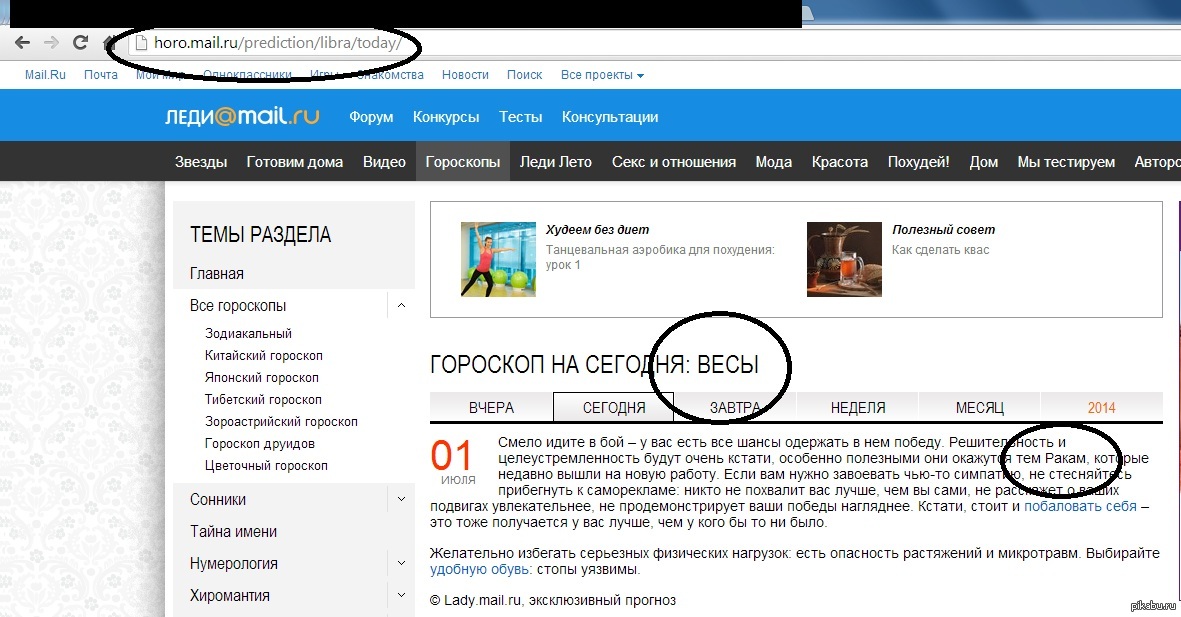The width and height of the screenshot is (1181, 617).
Task: Go to Леди Лето in the navigation bar
Action: tap(556, 161)
